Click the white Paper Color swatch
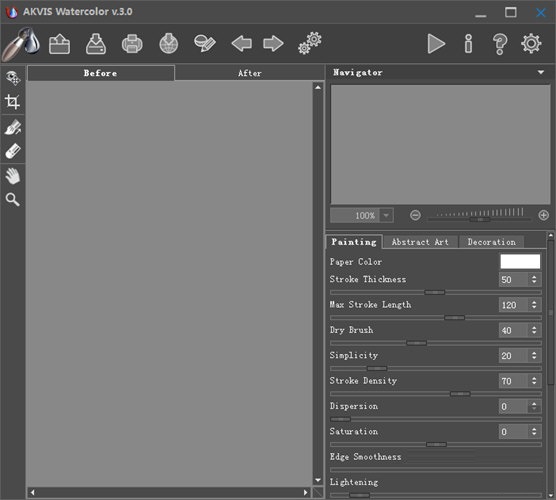 coord(520,262)
